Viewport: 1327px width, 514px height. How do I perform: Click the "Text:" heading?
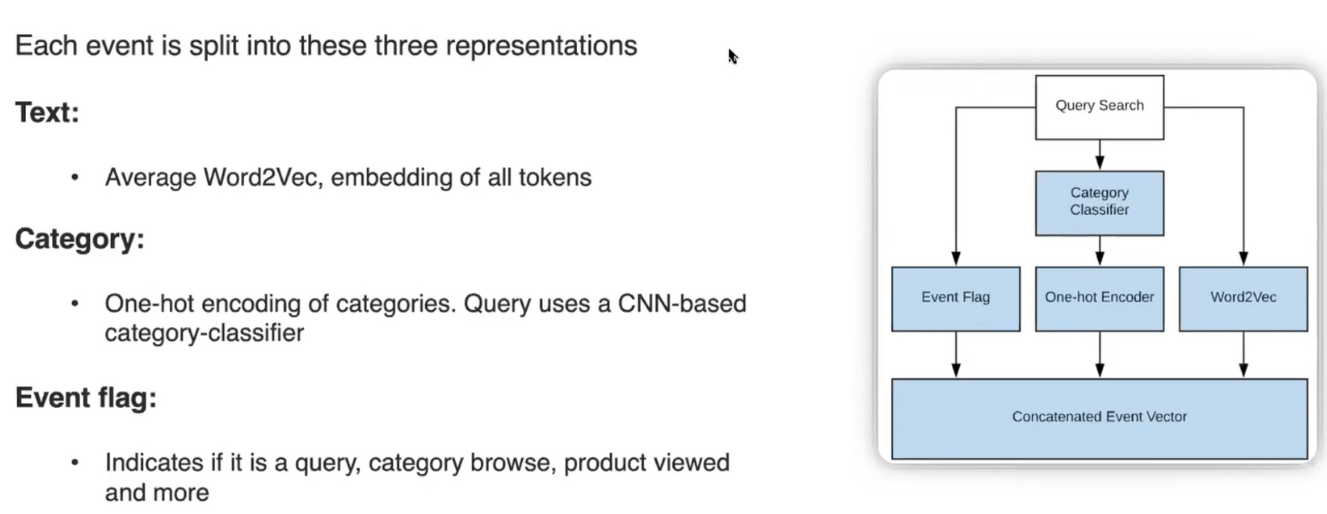[x=47, y=113]
